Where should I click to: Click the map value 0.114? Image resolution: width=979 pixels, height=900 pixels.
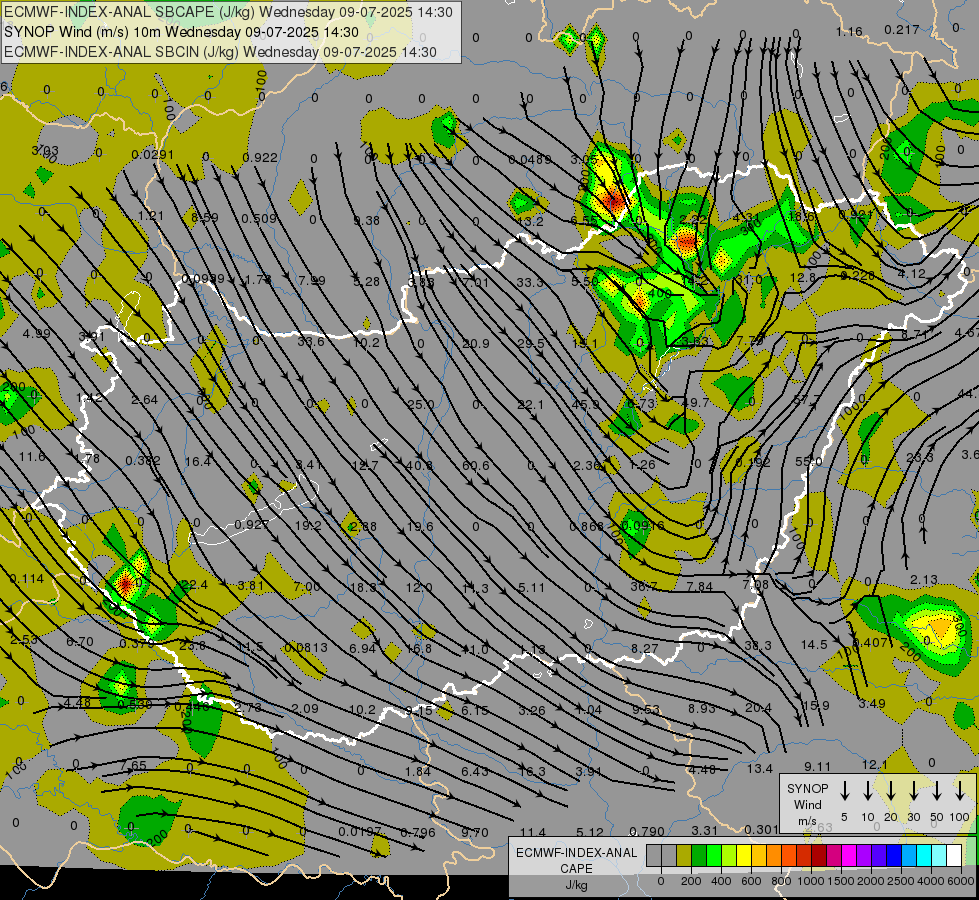point(27,578)
